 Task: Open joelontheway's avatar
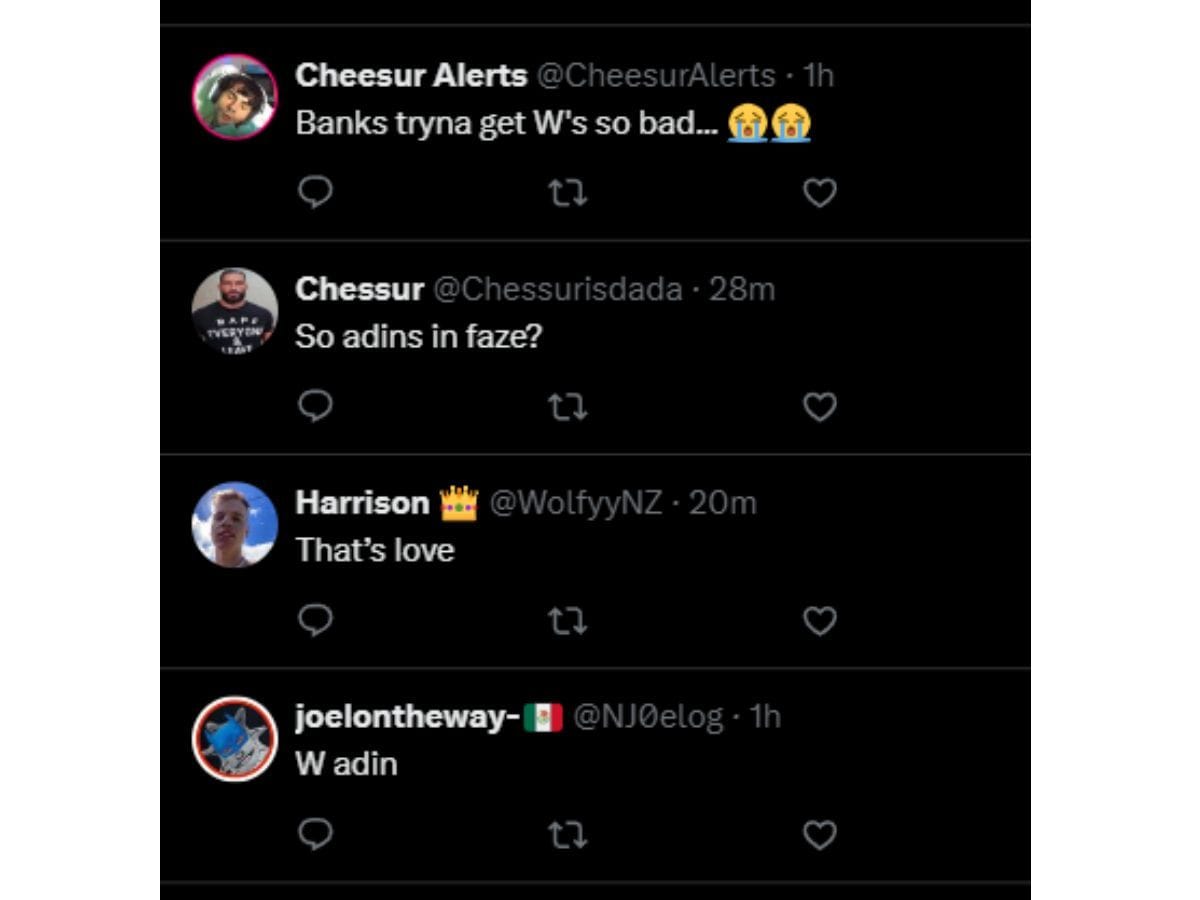[235, 739]
